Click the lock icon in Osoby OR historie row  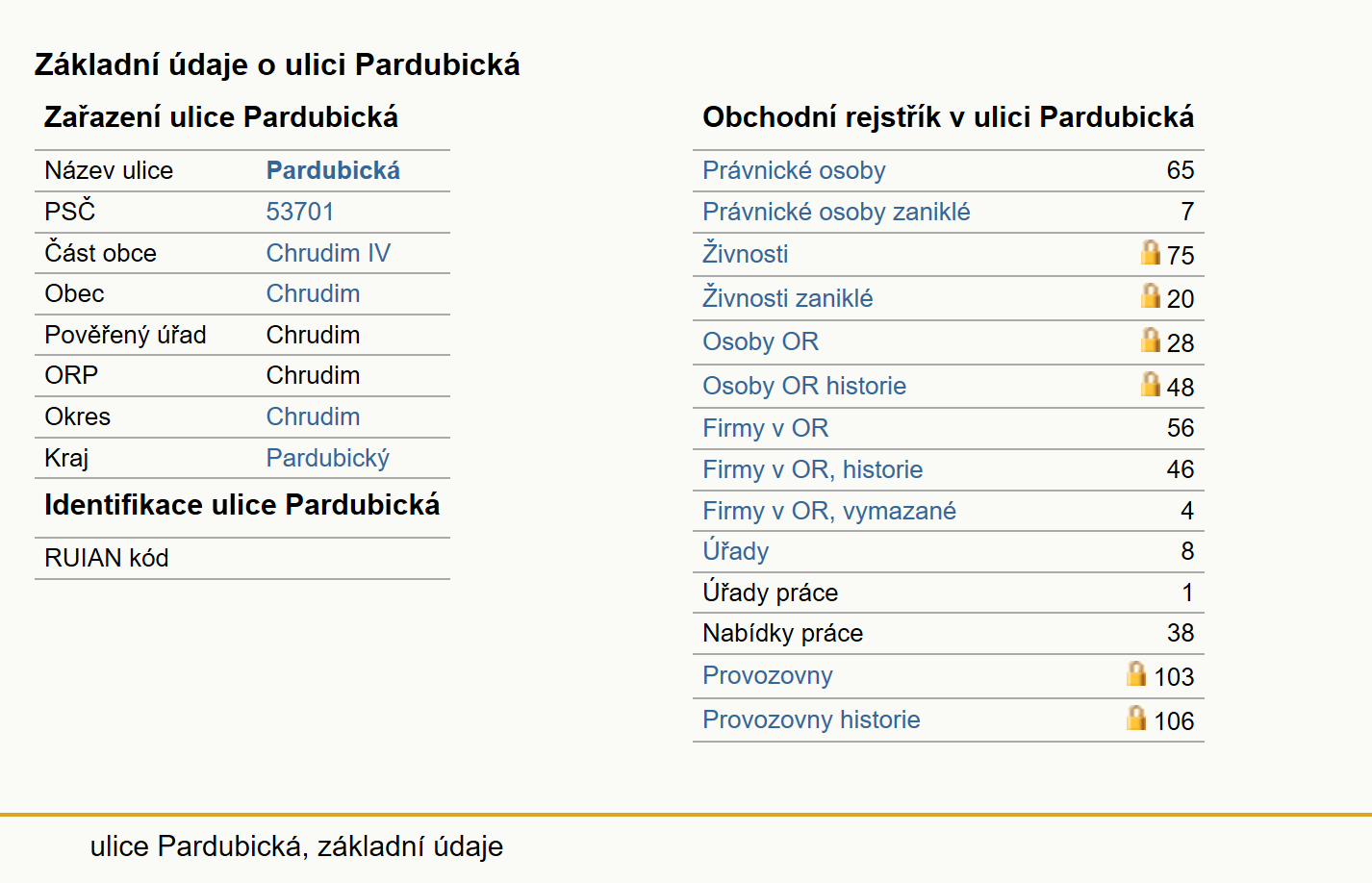[x=1150, y=384]
